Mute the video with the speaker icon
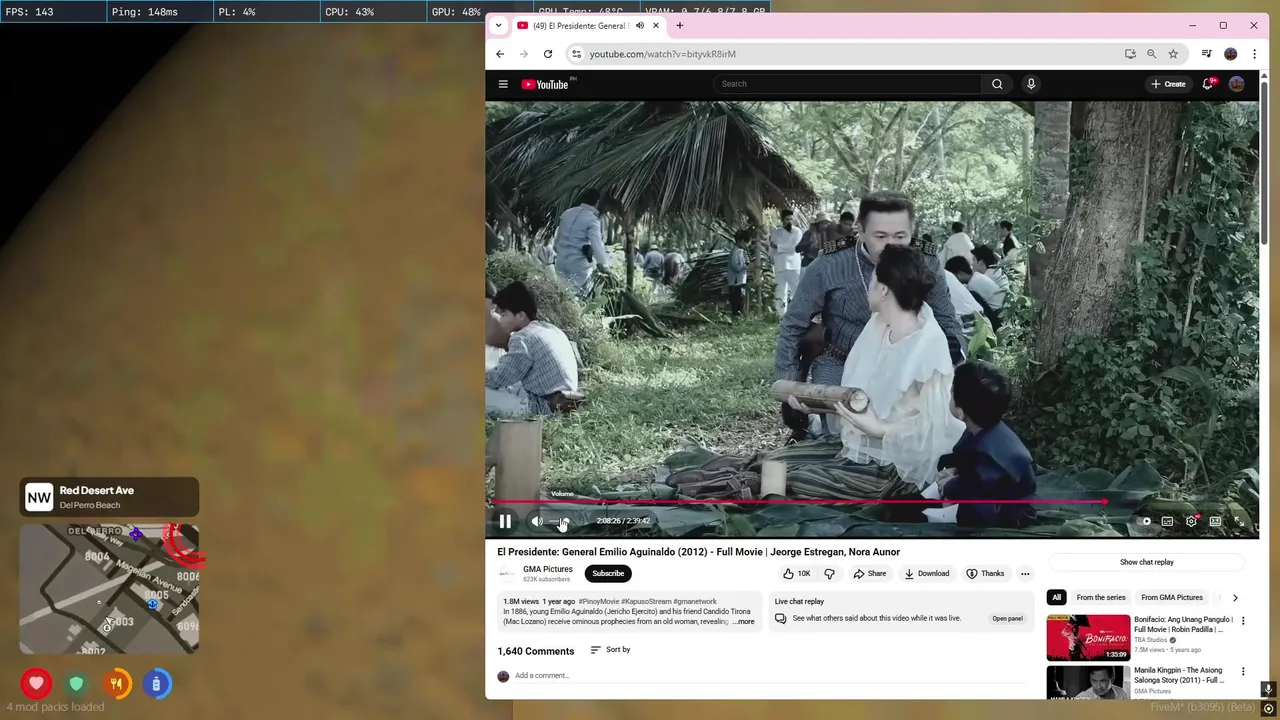Screen dimensions: 1280x720 [x=537, y=521]
